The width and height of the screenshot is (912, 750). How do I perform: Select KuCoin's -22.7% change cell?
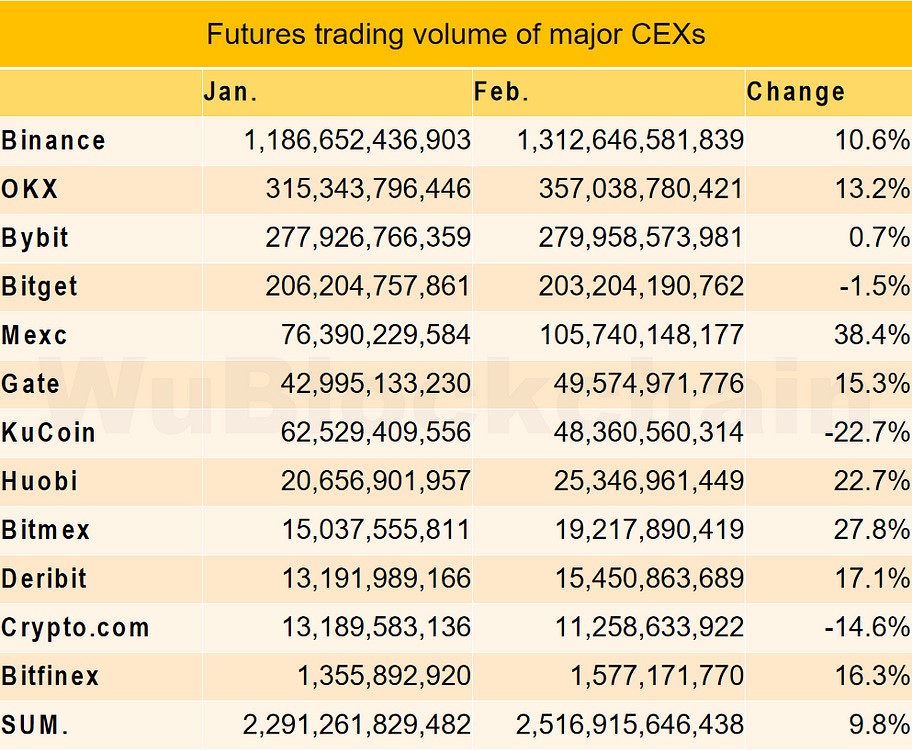tap(829, 432)
